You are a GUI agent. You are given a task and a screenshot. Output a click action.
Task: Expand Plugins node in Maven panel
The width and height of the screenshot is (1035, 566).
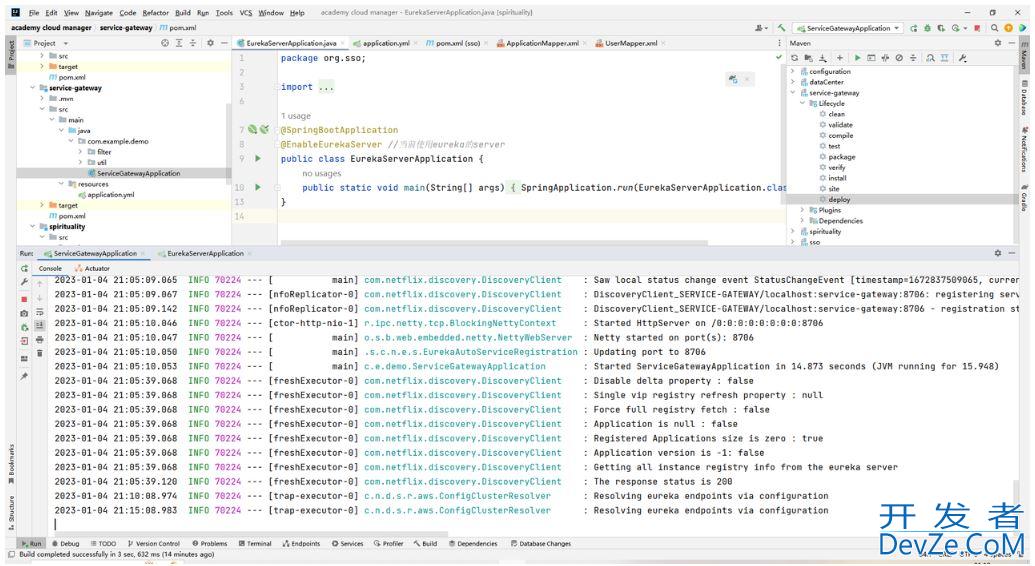[803, 210]
